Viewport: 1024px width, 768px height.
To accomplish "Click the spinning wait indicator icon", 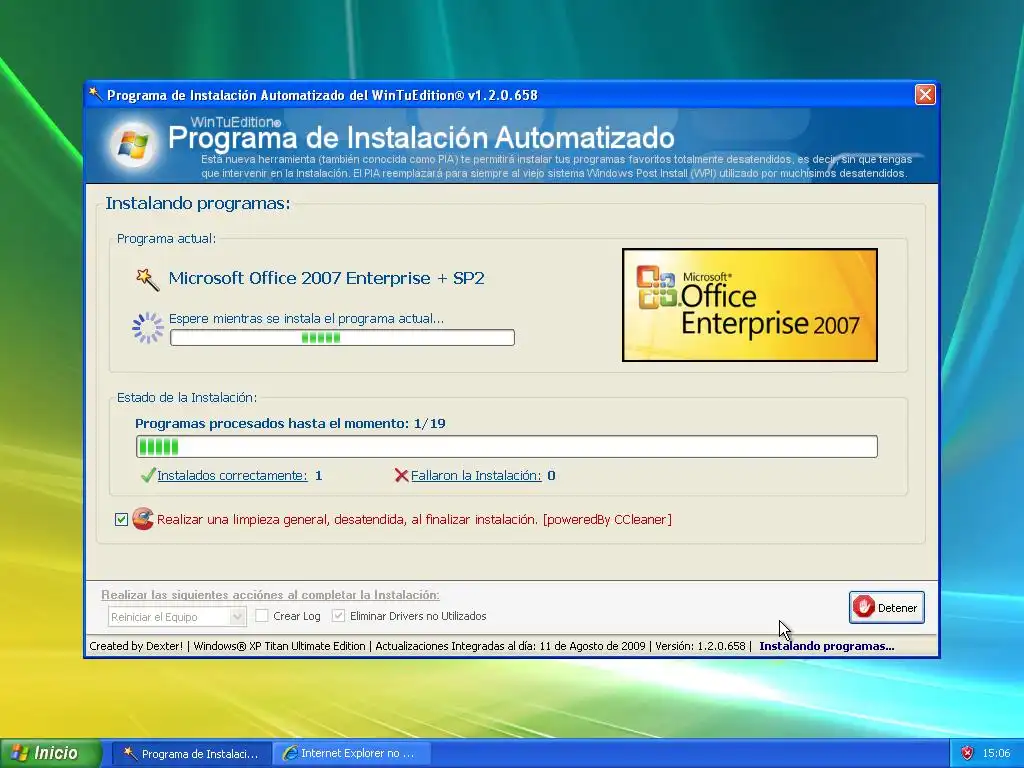I will click(x=148, y=328).
